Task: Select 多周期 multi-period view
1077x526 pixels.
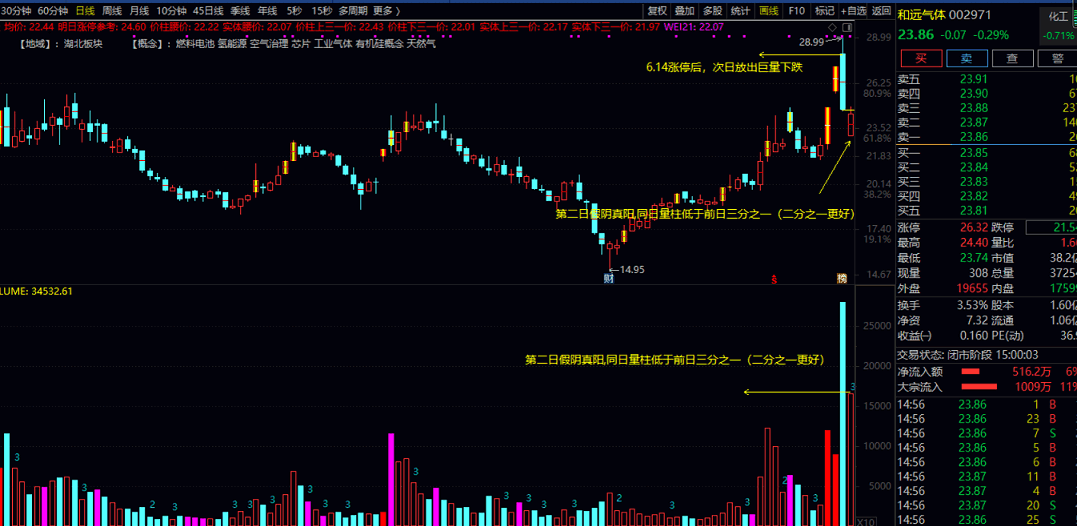Action: point(353,10)
